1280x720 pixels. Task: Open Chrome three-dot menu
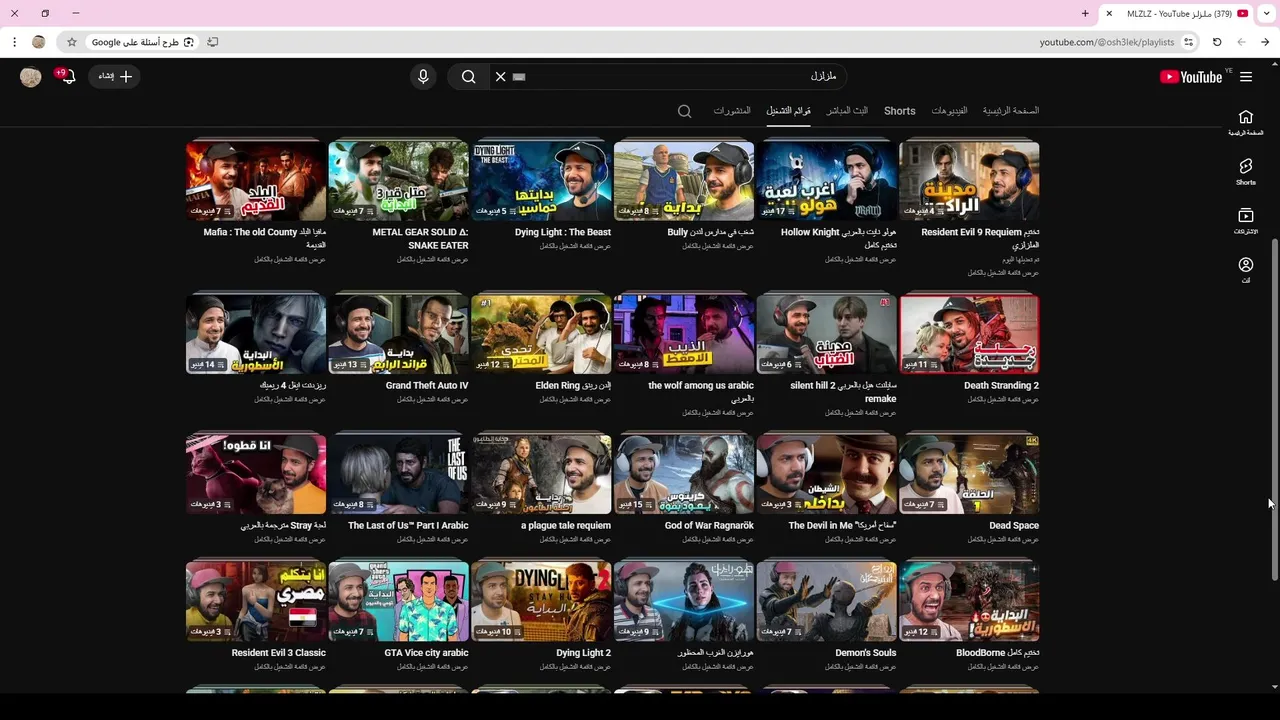pyautogui.click(x=14, y=42)
